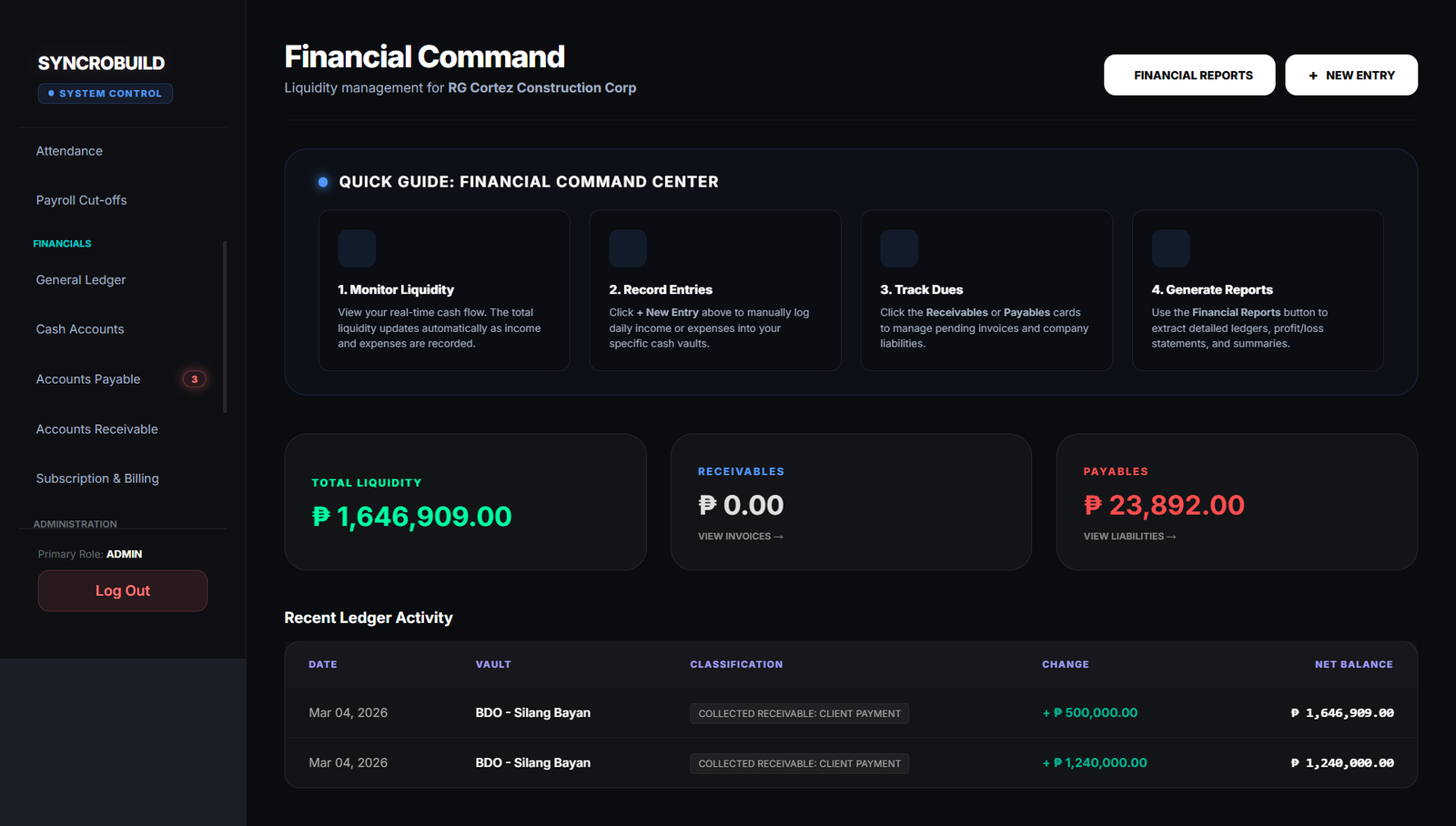Click the SYNCROBUILD logo
Image resolution: width=1456 pixels, height=826 pixels.
pyautogui.click(x=101, y=63)
